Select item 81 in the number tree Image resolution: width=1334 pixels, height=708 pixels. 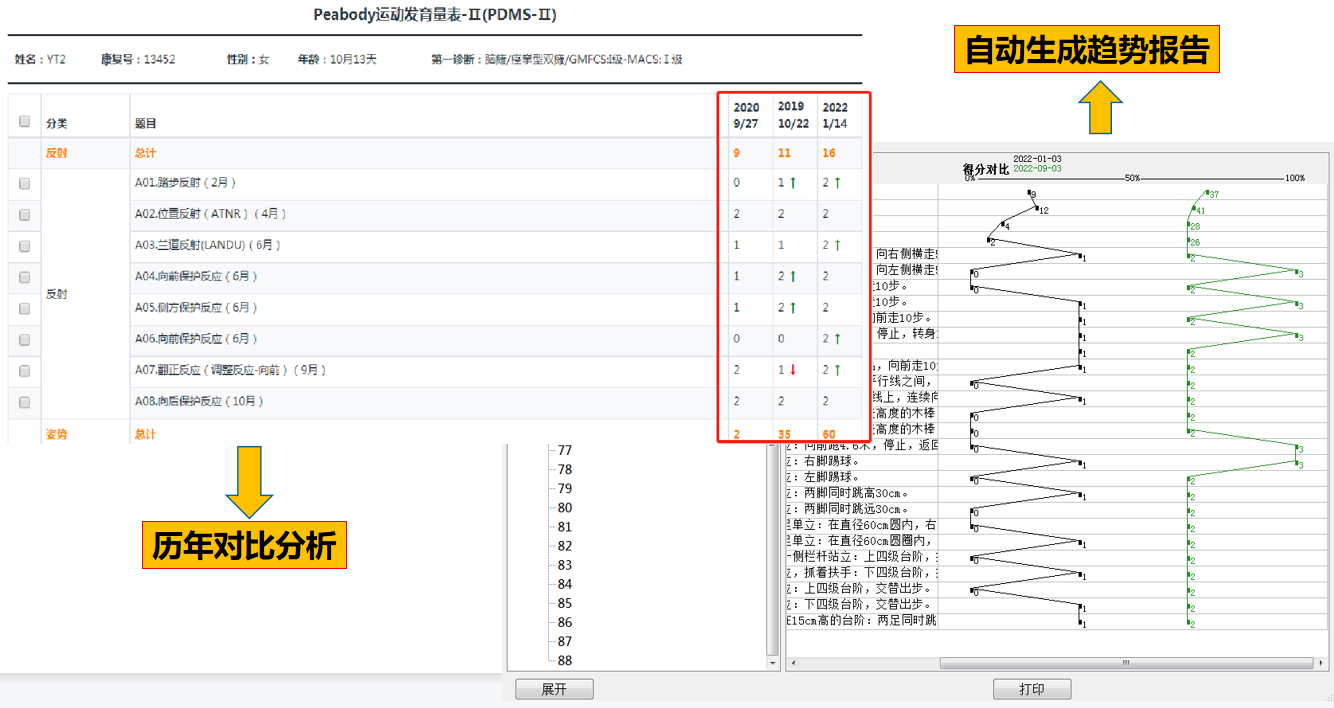tap(565, 527)
